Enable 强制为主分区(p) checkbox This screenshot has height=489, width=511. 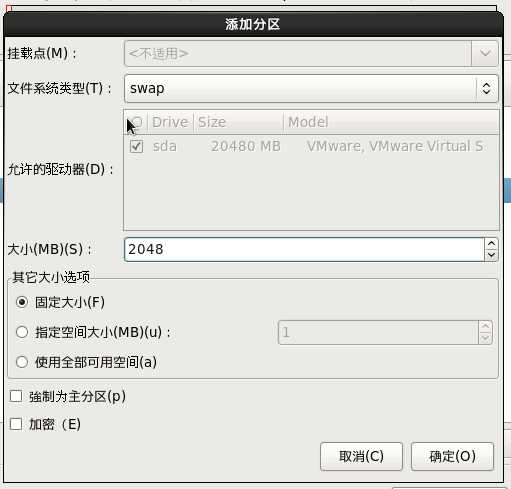click(16, 396)
